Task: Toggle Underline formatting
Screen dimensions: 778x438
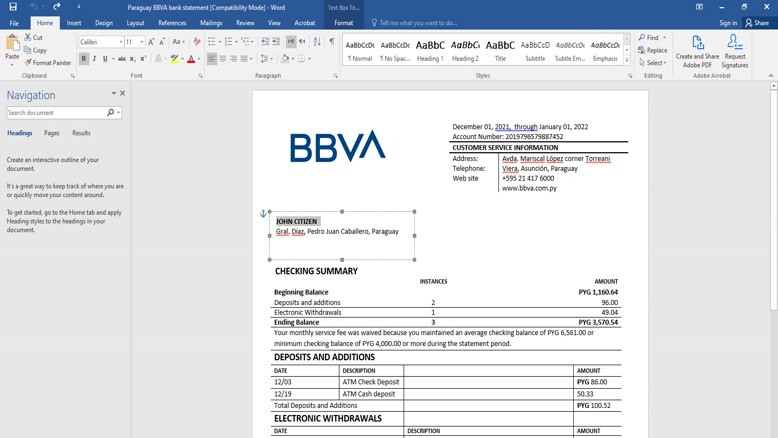Action: click(x=105, y=59)
